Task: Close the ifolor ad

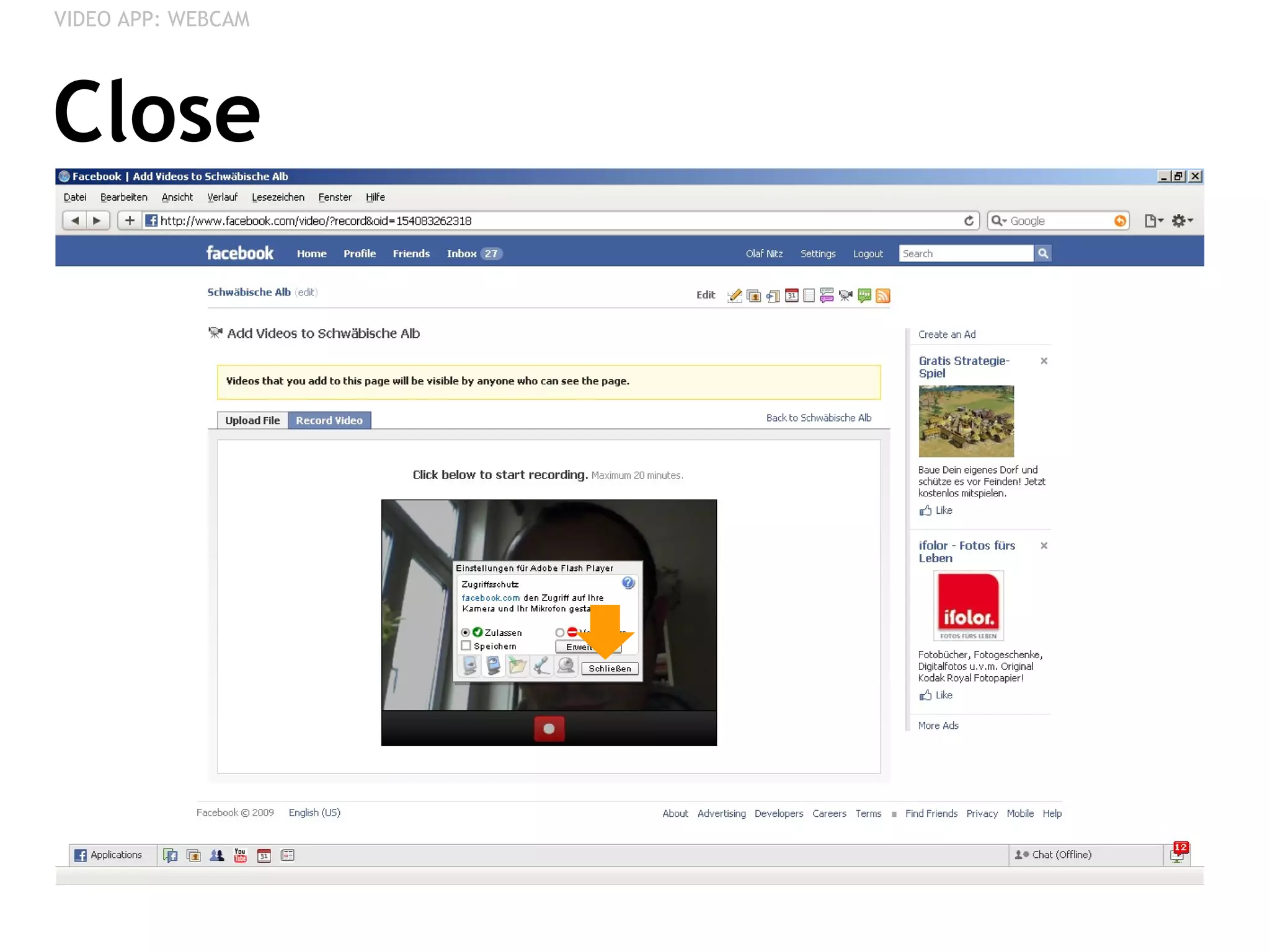Action: pos(1044,545)
